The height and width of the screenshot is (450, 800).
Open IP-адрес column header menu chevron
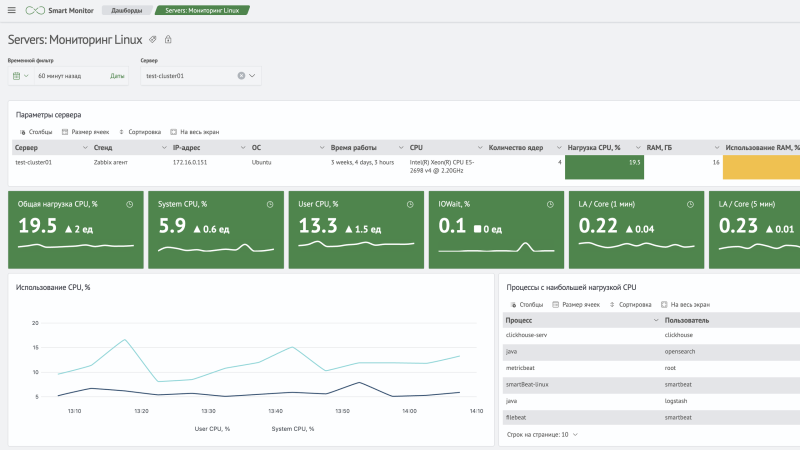pos(243,147)
